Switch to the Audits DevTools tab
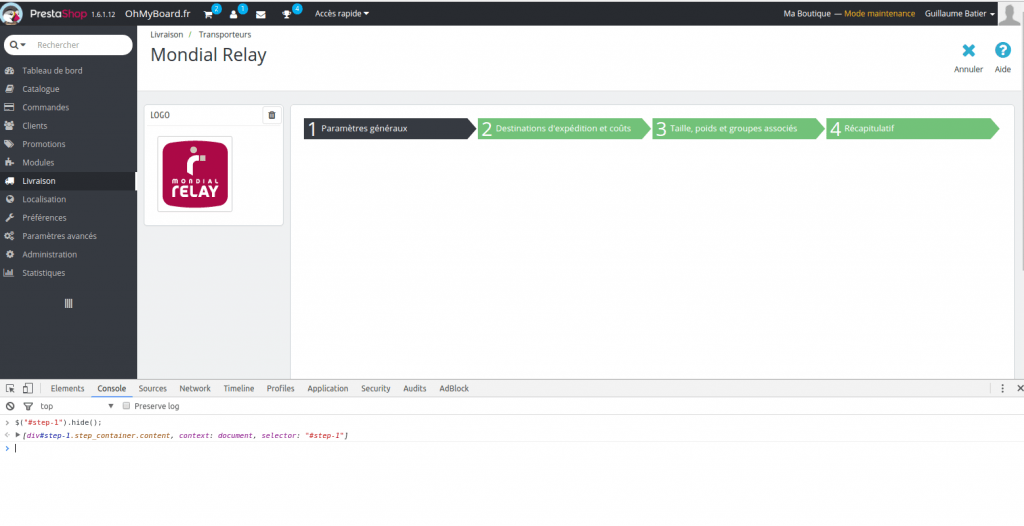This screenshot has height=526, width=1024. (x=415, y=388)
